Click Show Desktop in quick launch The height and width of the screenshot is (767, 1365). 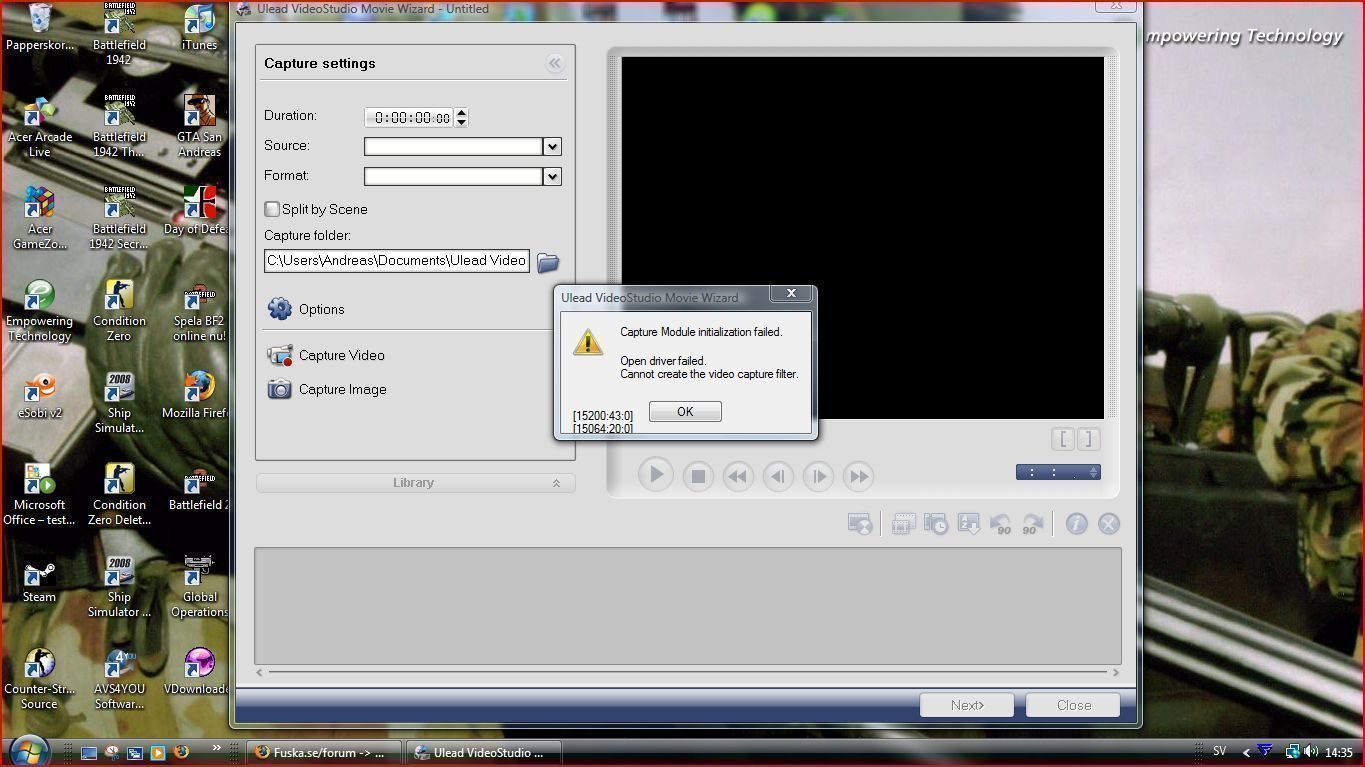coord(88,753)
